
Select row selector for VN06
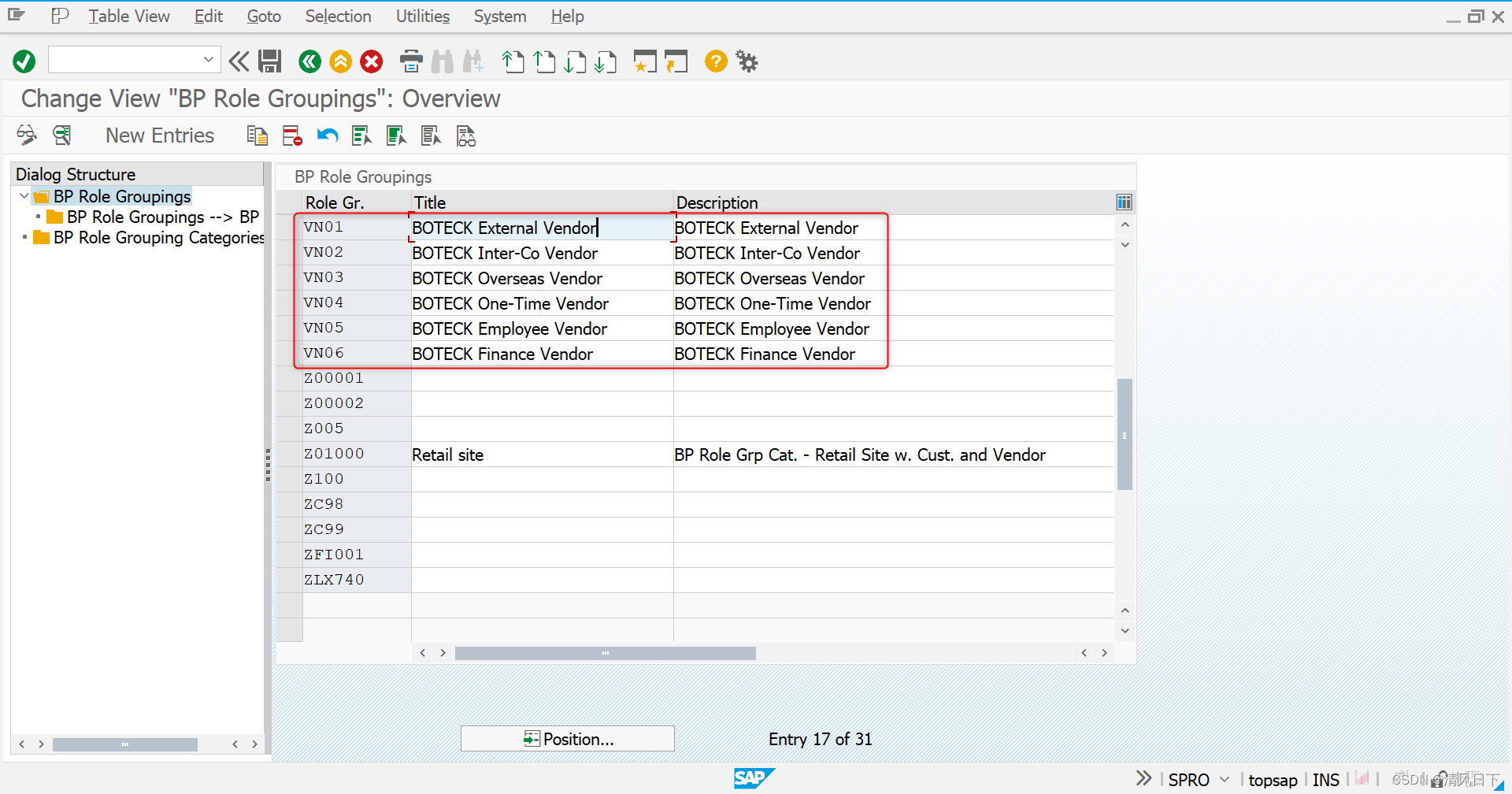click(289, 354)
